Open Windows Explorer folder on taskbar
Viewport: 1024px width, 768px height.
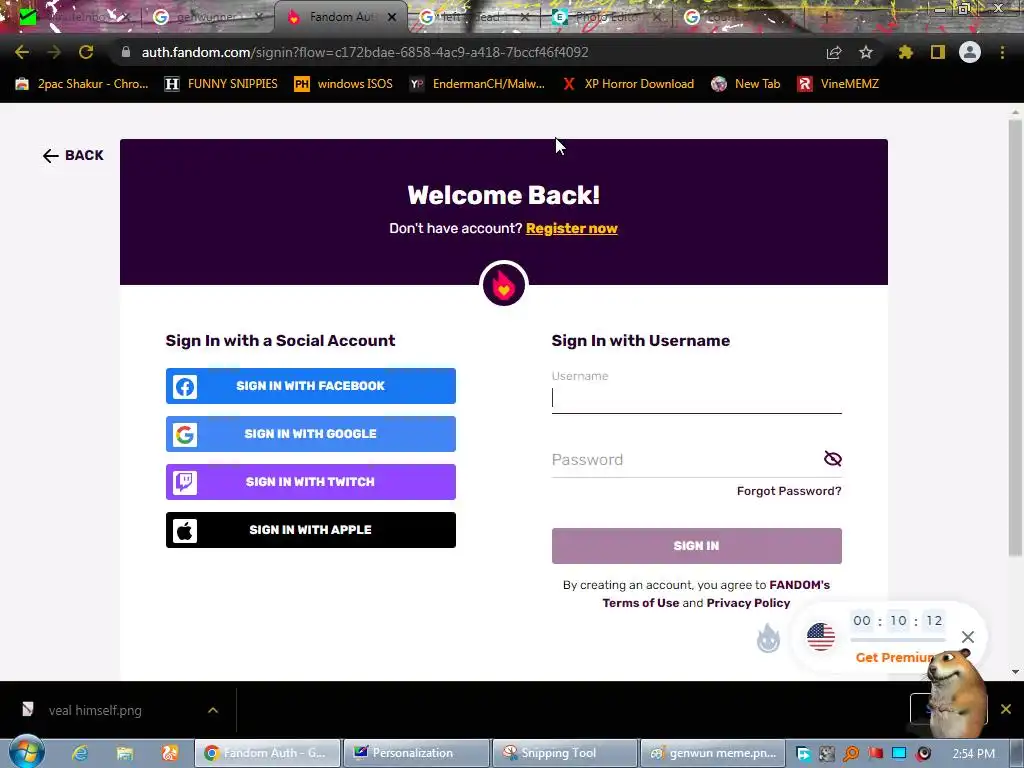(125, 753)
